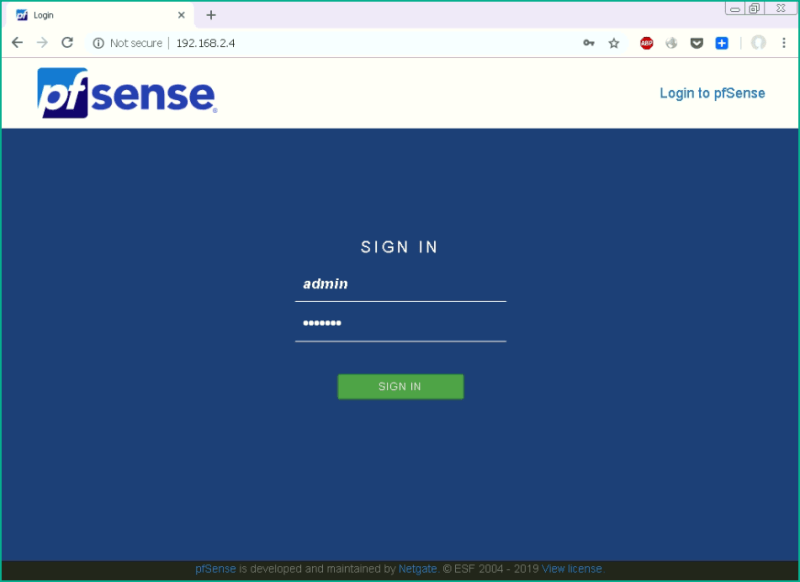This screenshot has height=582, width=800.
Task: Click the SIGN IN heading text
Action: point(399,247)
